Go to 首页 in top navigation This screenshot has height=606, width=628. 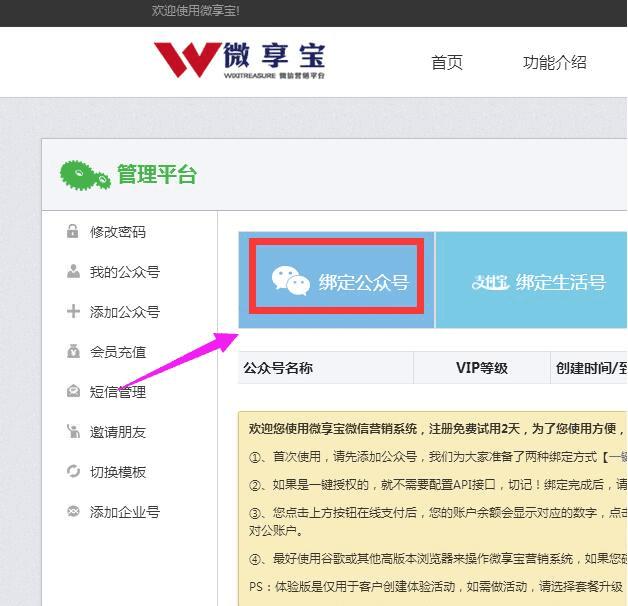tap(447, 63)
